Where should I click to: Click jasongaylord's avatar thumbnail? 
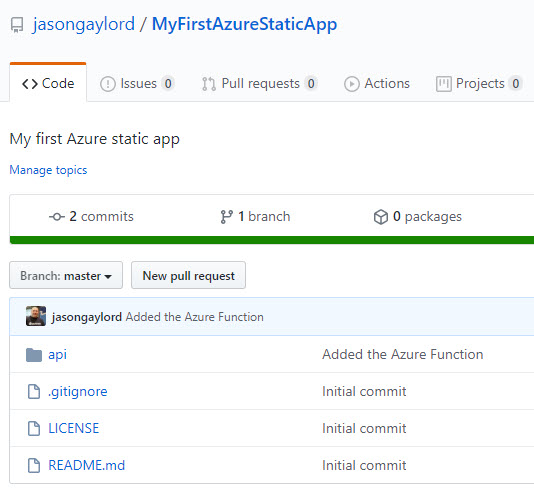coord(36,316)
